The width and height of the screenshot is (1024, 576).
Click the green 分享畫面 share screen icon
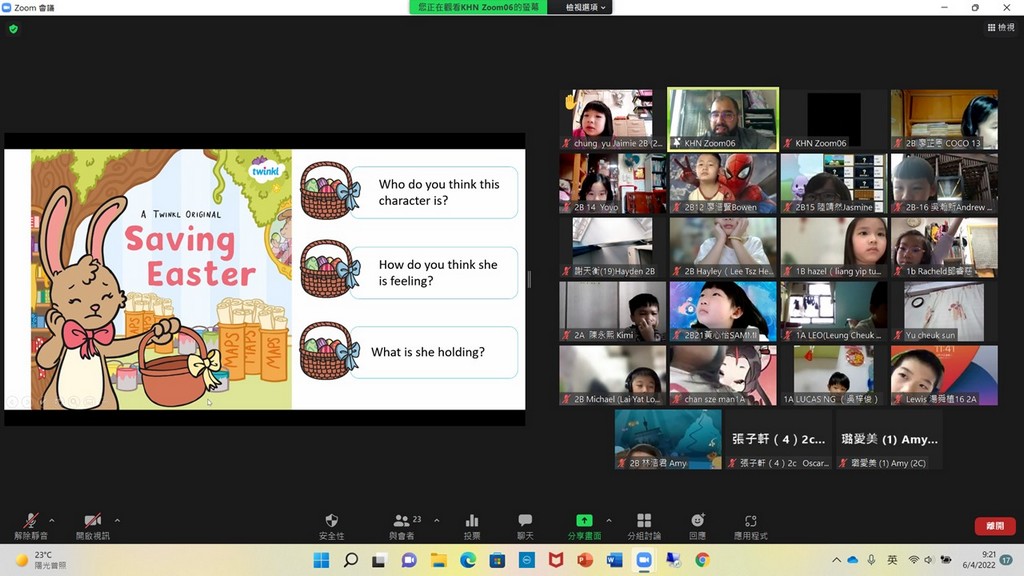coord(584,520)
